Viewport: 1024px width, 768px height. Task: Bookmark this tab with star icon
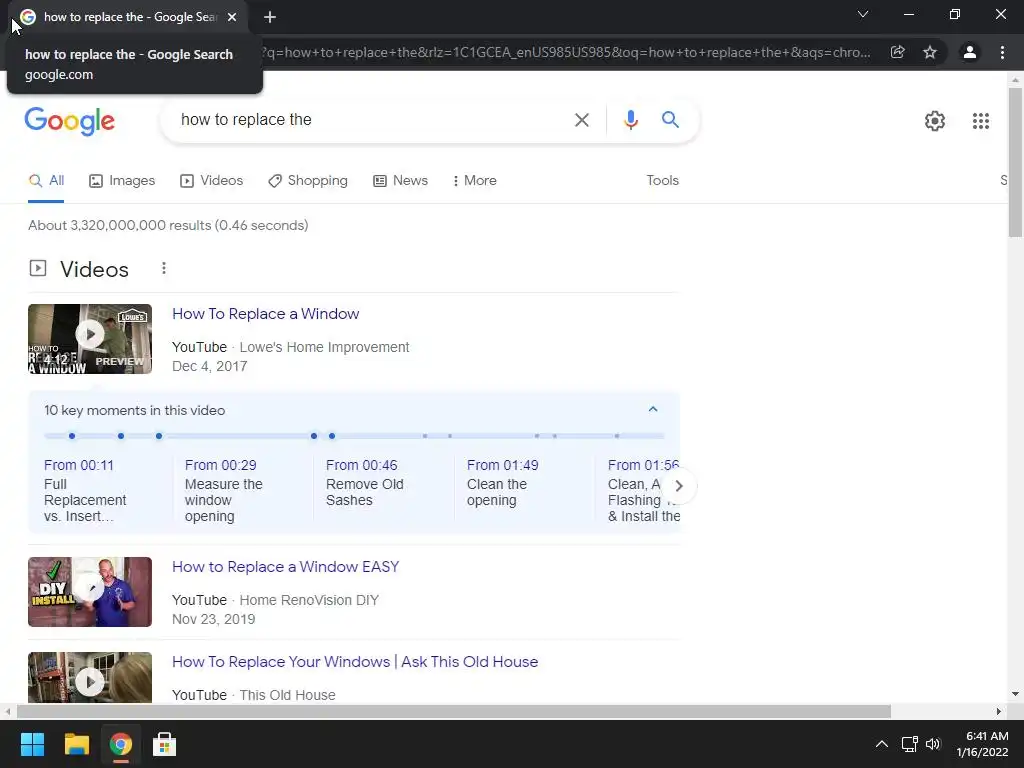point(930,52)
